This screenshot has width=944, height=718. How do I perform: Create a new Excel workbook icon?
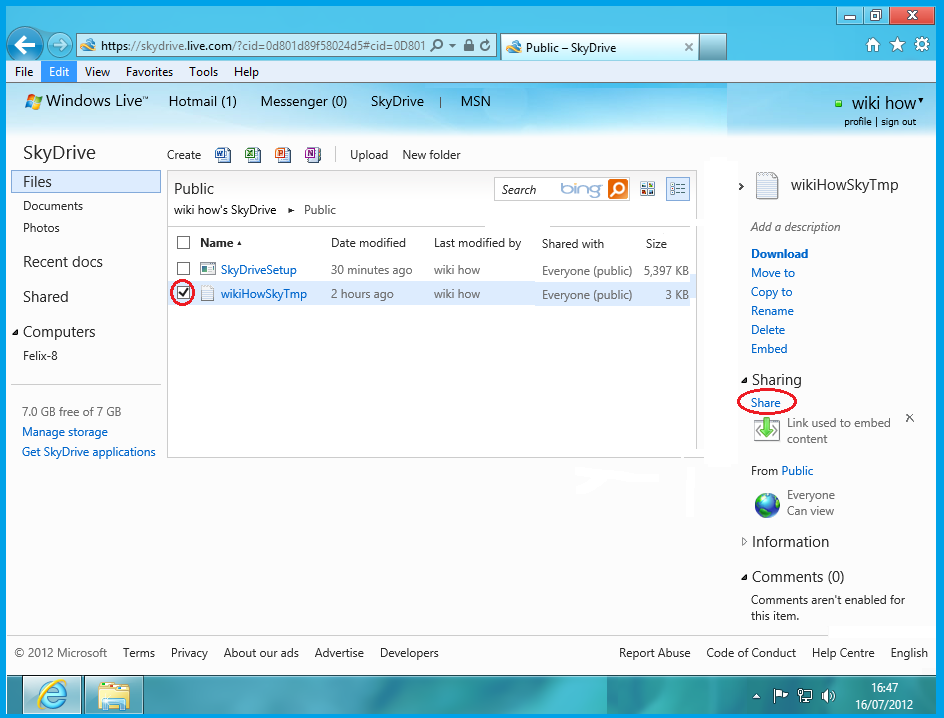[x=252, y=155]
